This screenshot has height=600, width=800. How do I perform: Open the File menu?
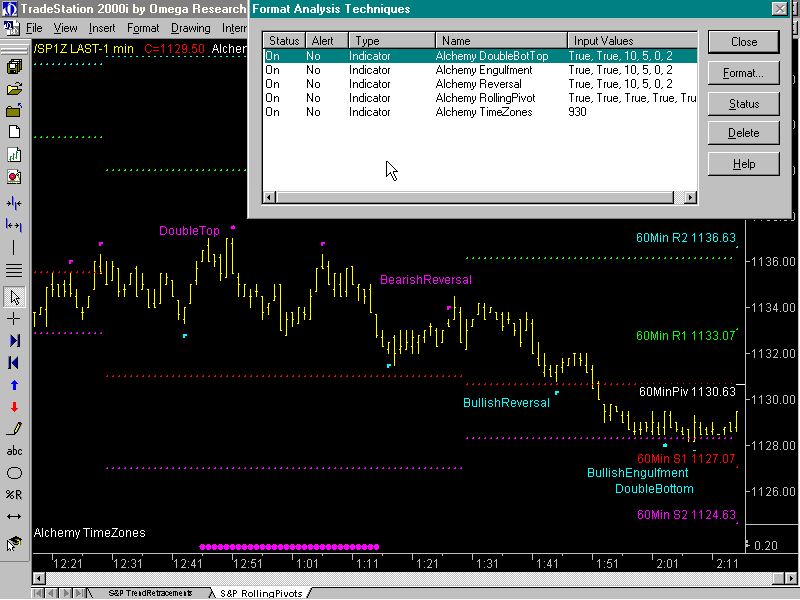(34, 28)
